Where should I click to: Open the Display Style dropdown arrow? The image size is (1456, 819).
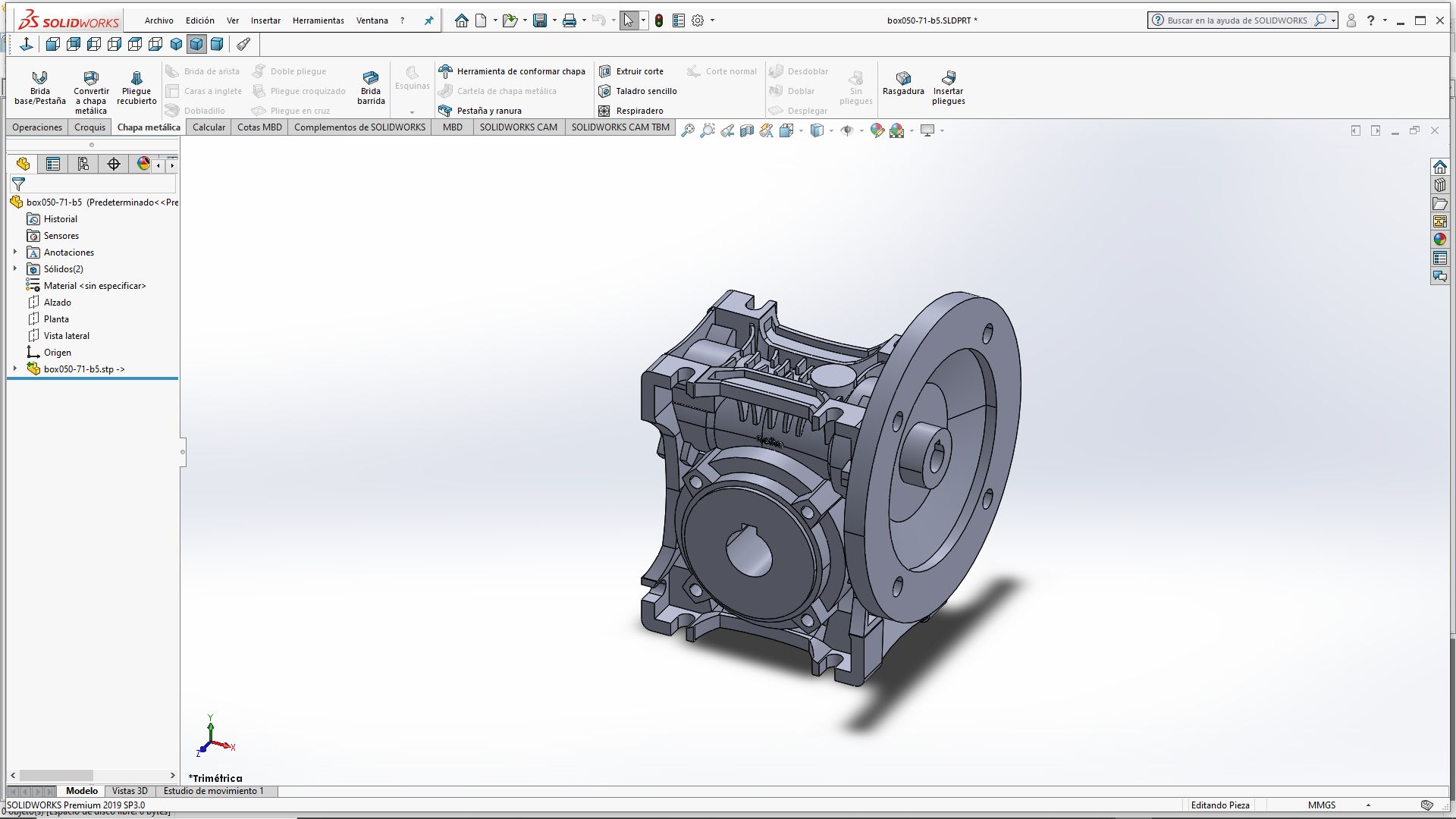click(832, 130)
